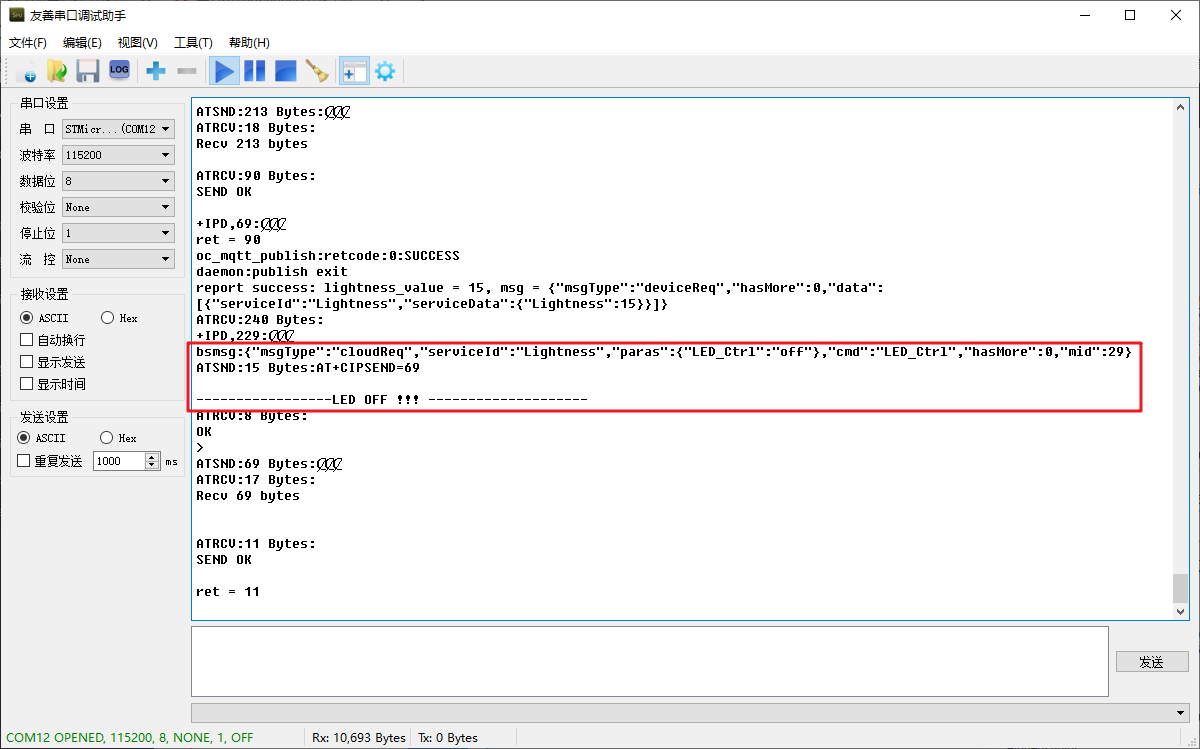This screenshot has width=1200, height=749.
Task: Click the "ret = 90" log line
Action: (x=228, y=240)
